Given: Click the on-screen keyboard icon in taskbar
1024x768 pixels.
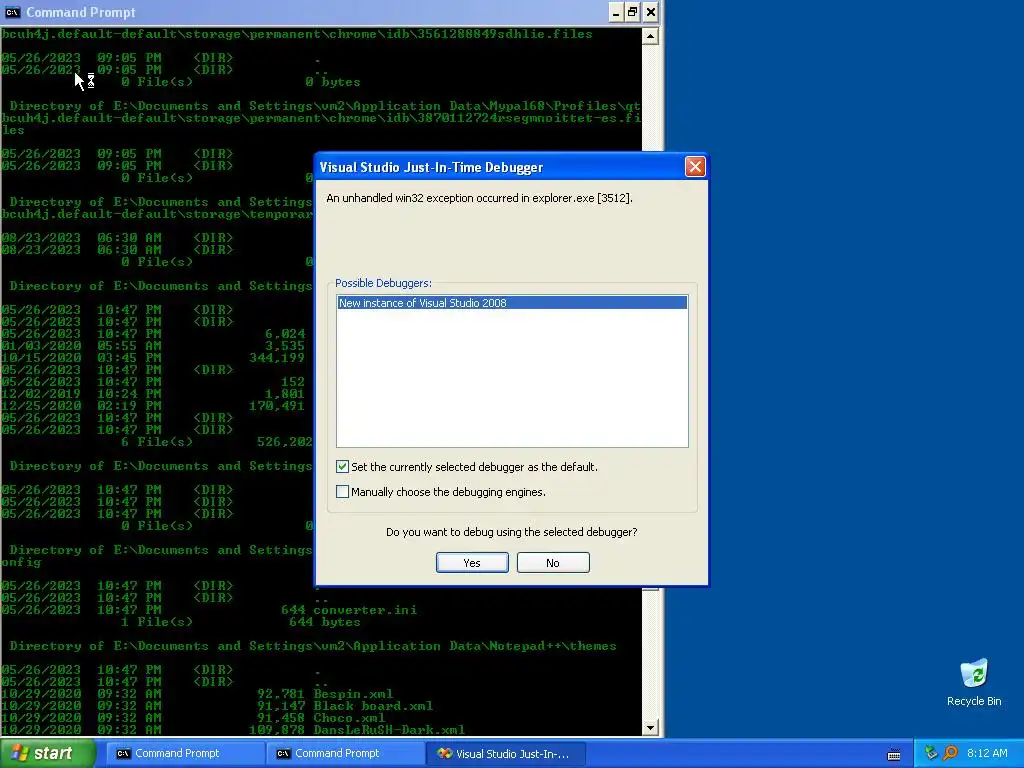Looking at the screenshot, I should (894, 755).
